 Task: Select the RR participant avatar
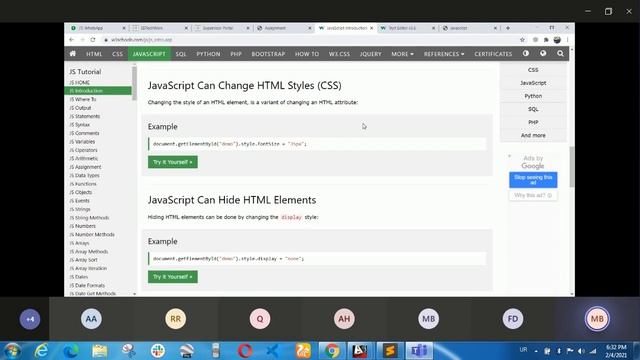pyautogui.click(x=176, y=319)
